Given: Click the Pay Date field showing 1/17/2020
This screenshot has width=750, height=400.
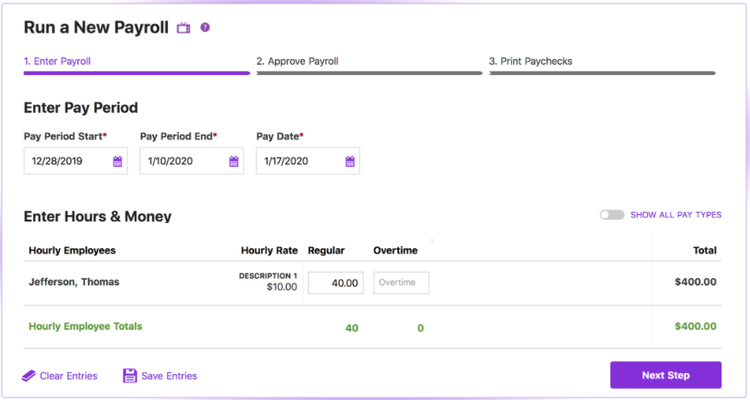Looking at the screenshot, I should point(308,161).
